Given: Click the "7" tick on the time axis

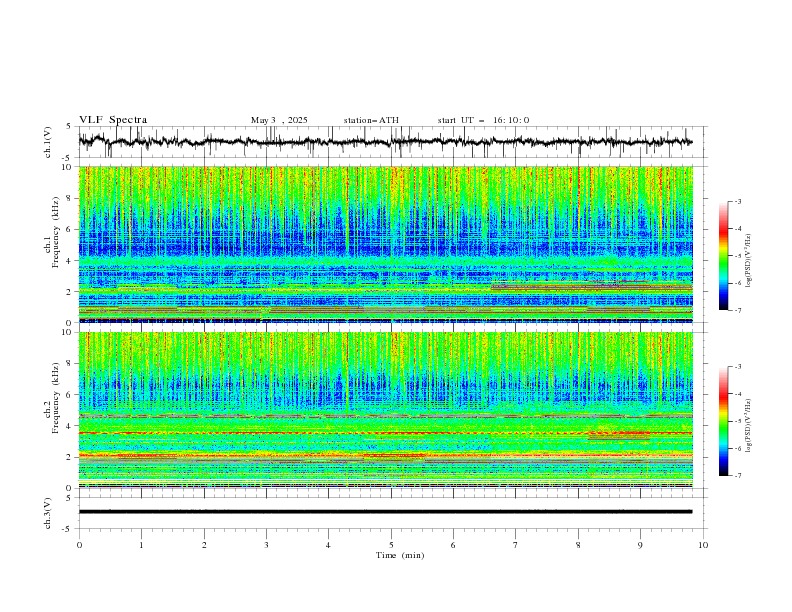Looking at the screenshot, I should 516,545.
